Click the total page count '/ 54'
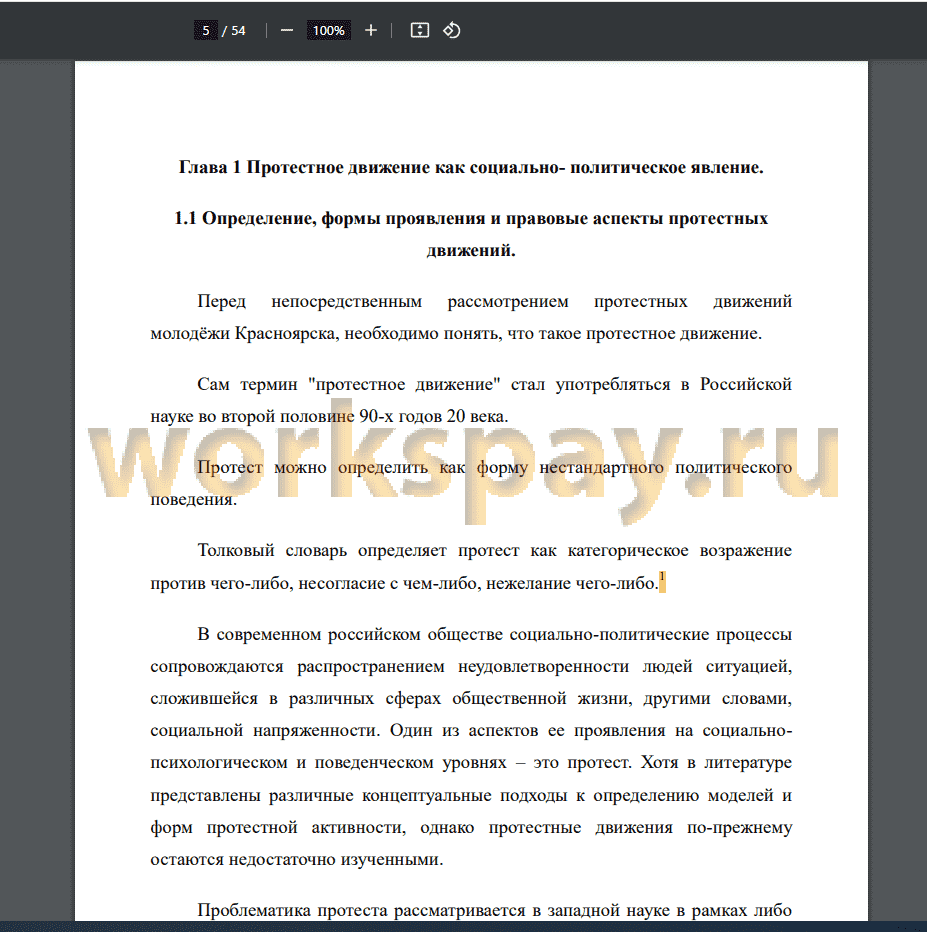 point(234,30)
